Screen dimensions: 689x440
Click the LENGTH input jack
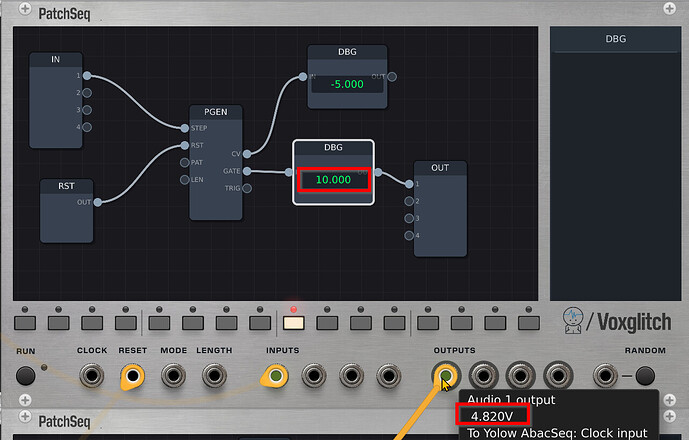pos(214,376)
